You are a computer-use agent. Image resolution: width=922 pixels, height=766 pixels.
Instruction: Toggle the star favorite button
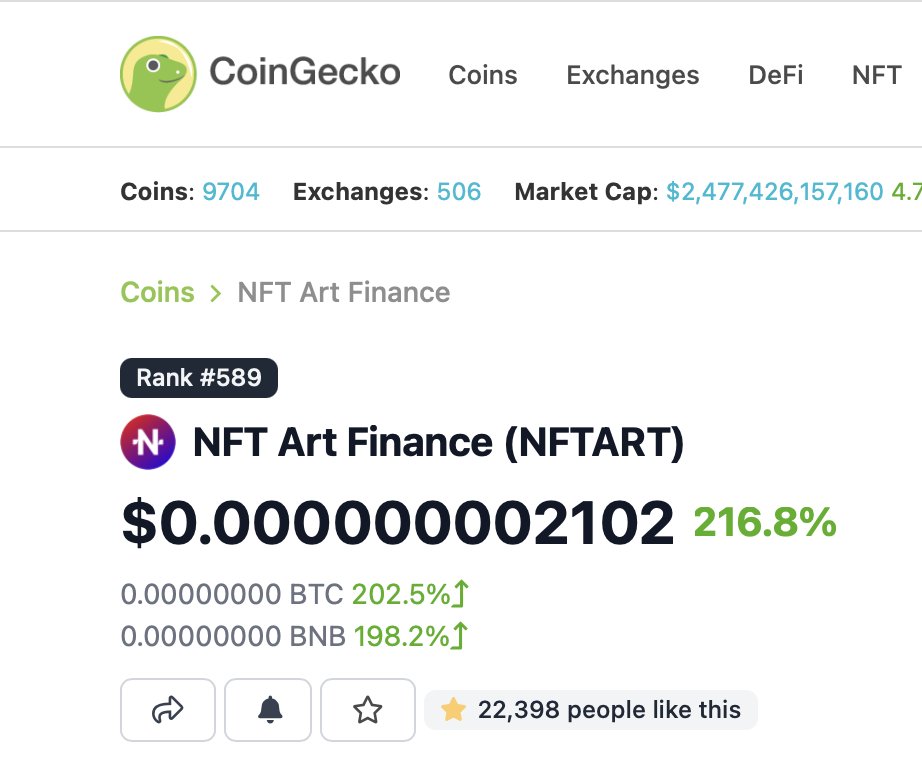(368, 710)
